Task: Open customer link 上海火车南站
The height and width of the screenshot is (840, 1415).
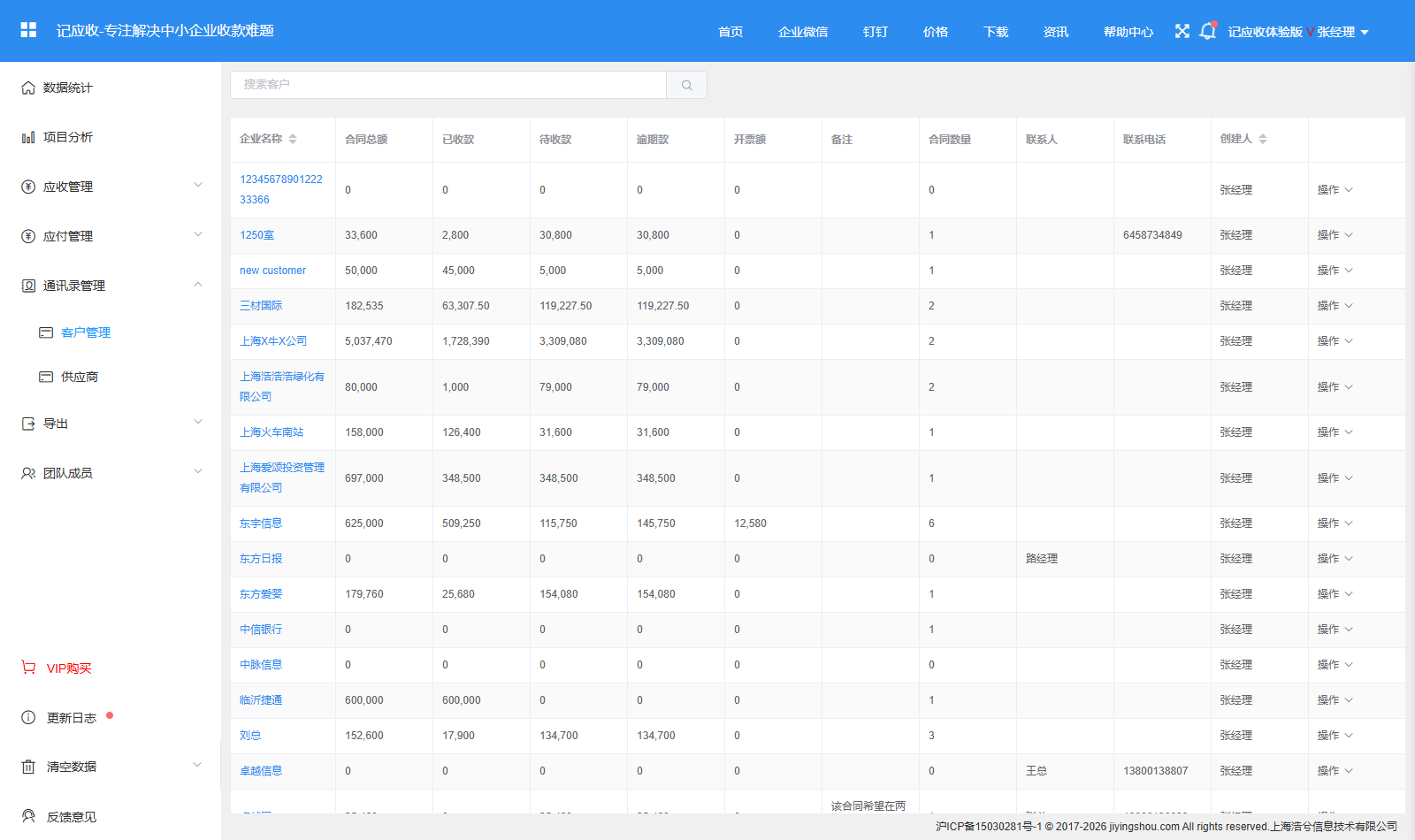Action: coord(272,432)
